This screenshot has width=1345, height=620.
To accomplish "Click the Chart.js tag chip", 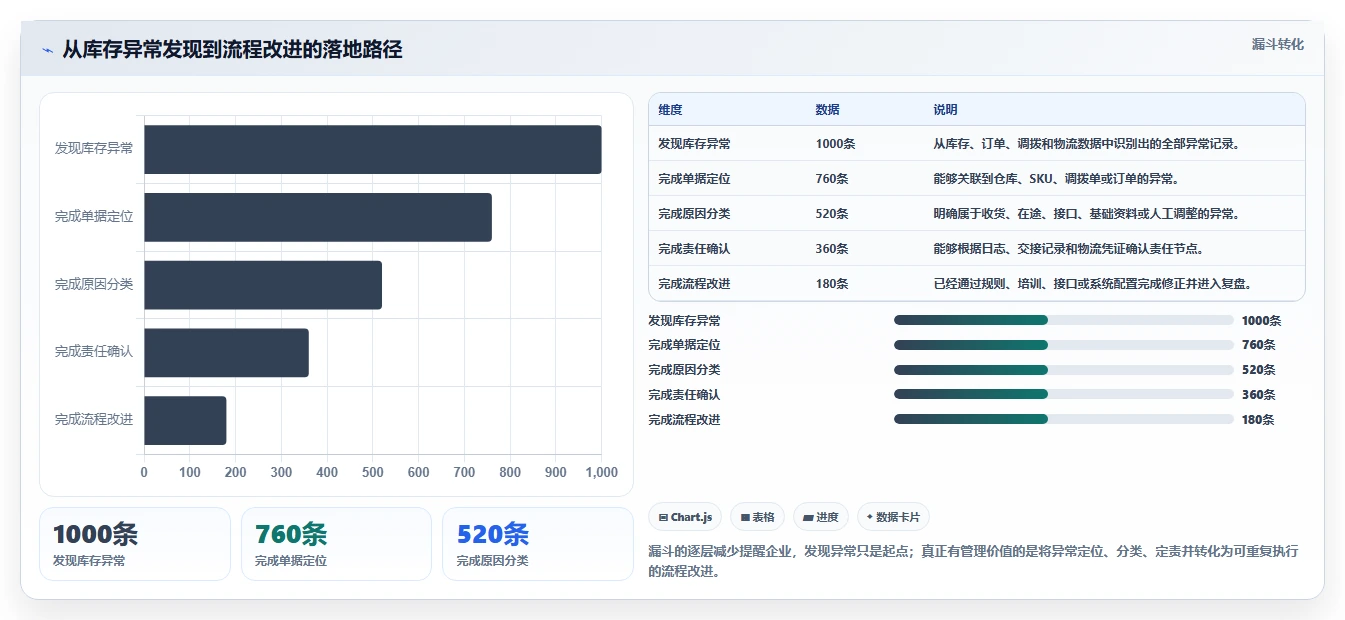I will point(685,517).
